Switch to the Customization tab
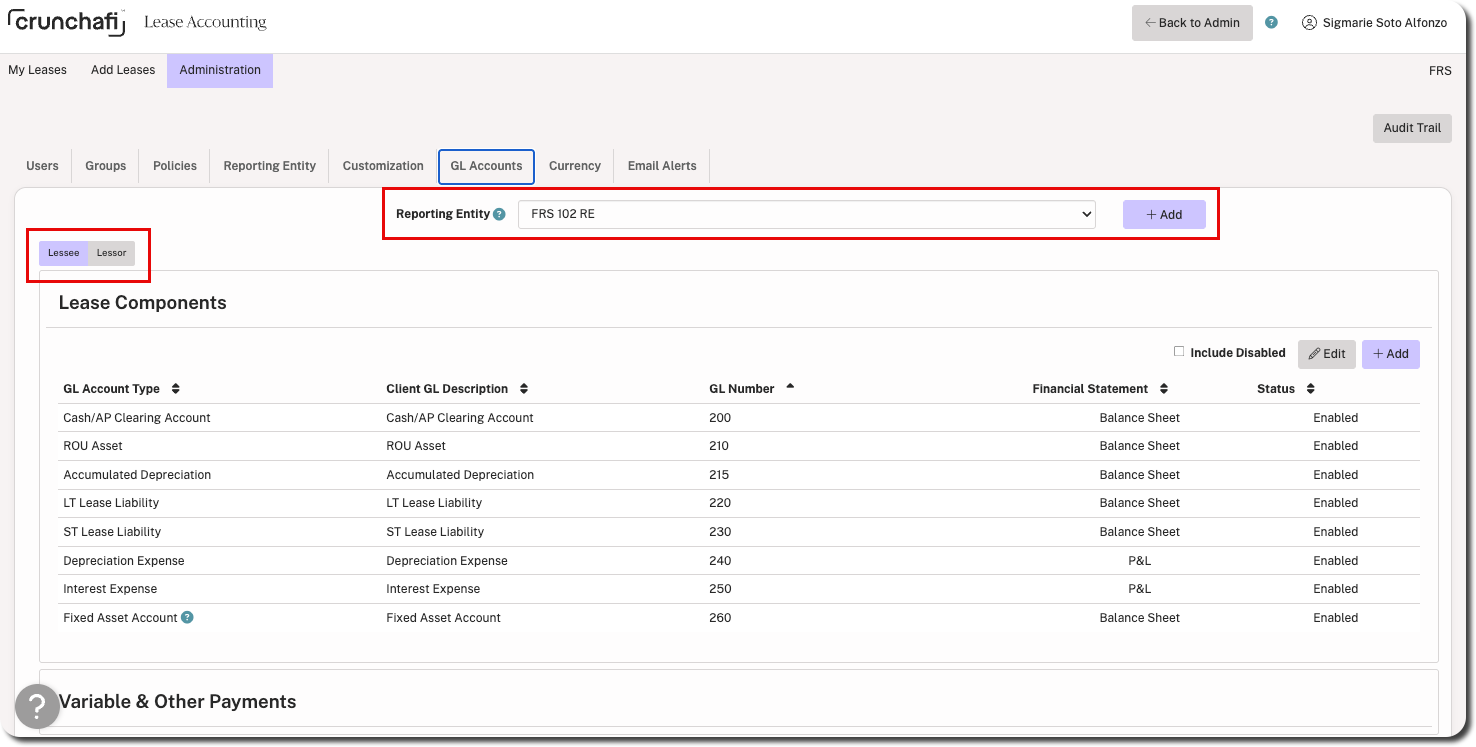The width and height of the screenshot is (1476, 747). pyautogui.click(x=383, y=166)
